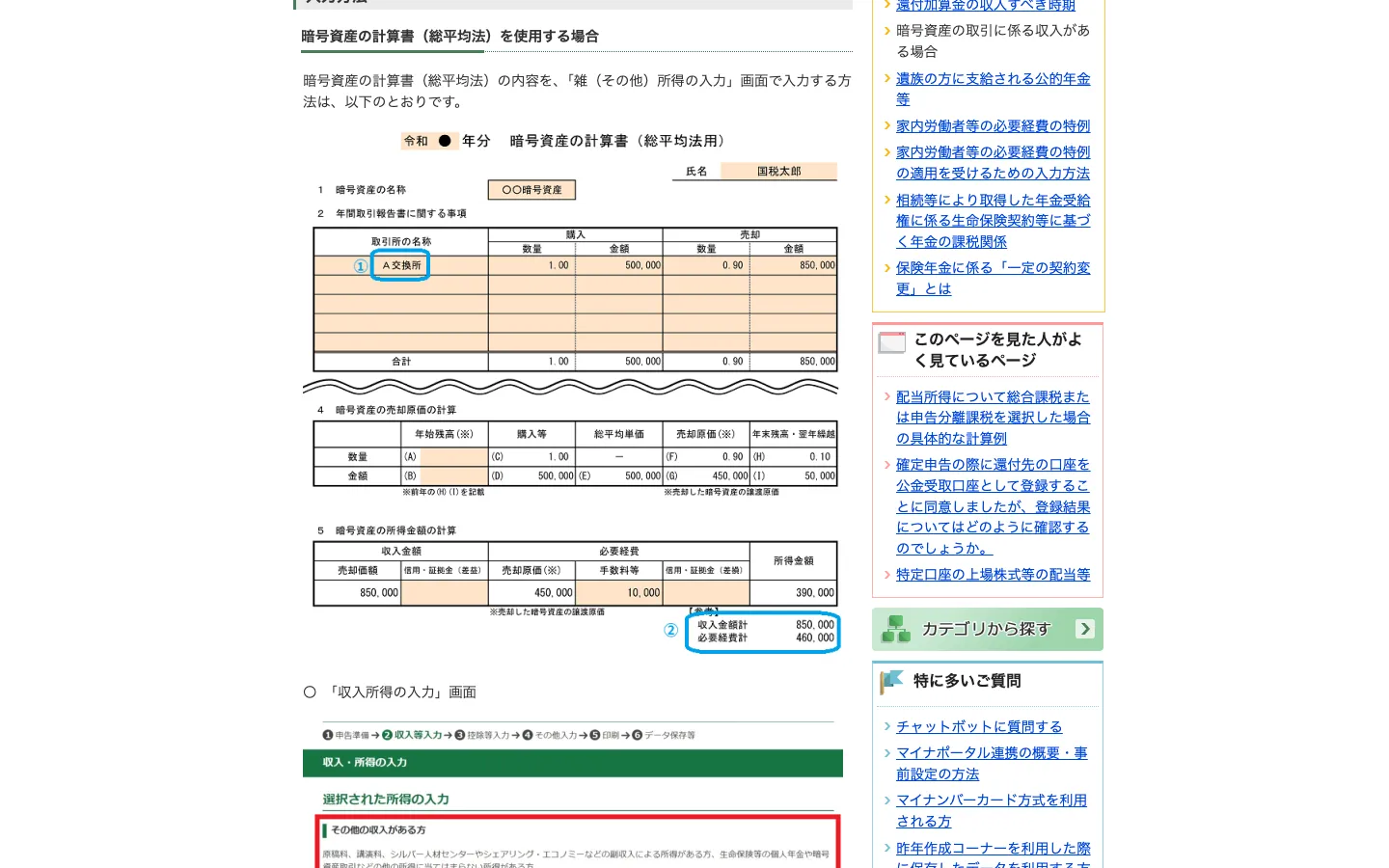Click step 2 収入等入力 in the progress steps
This screenshot has height=868, width=1389.
pyautogui.click(x=412, y=735)
